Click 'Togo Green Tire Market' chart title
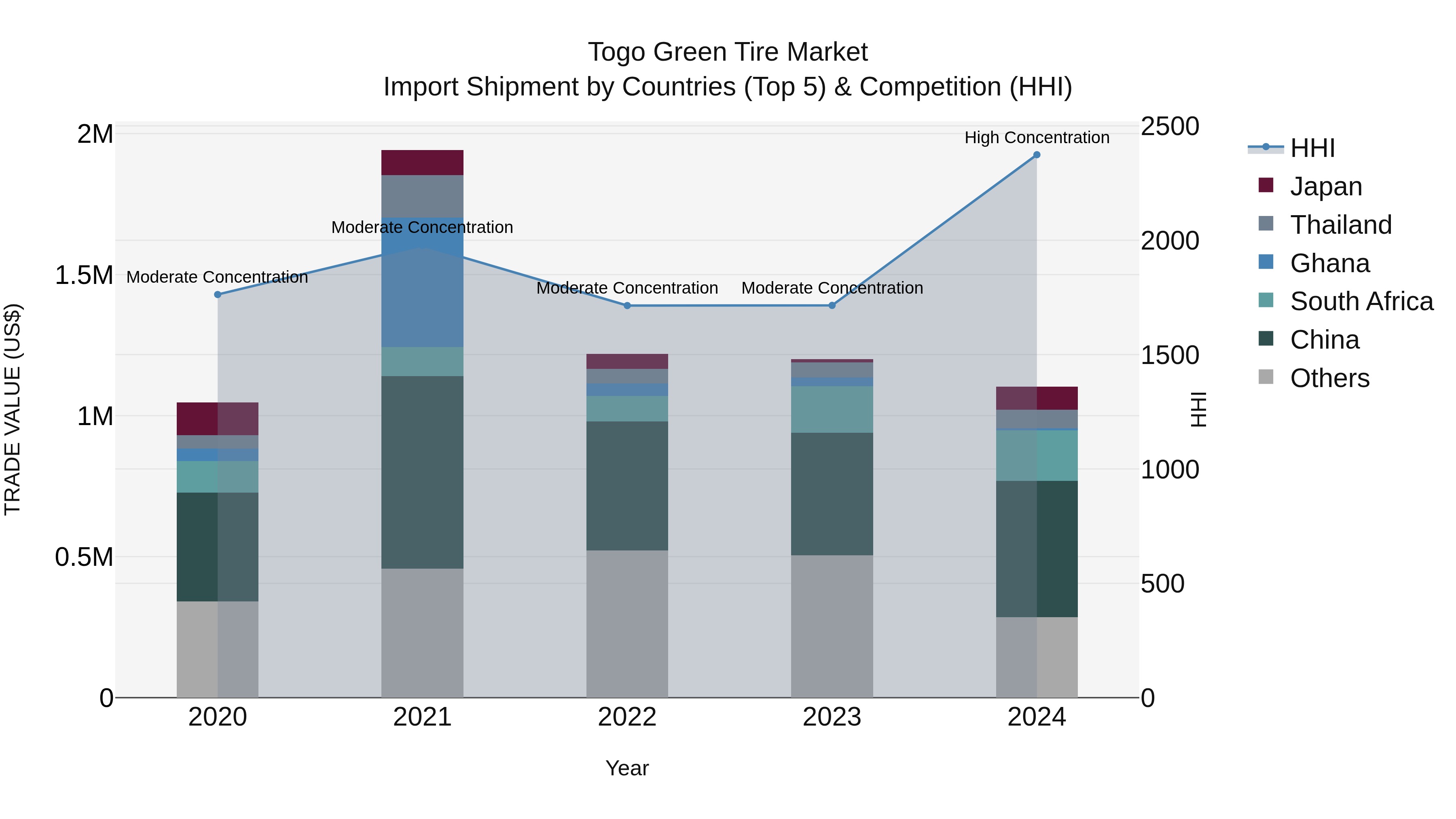Viewport: 1456px width, 819px height. pos(728,52)
